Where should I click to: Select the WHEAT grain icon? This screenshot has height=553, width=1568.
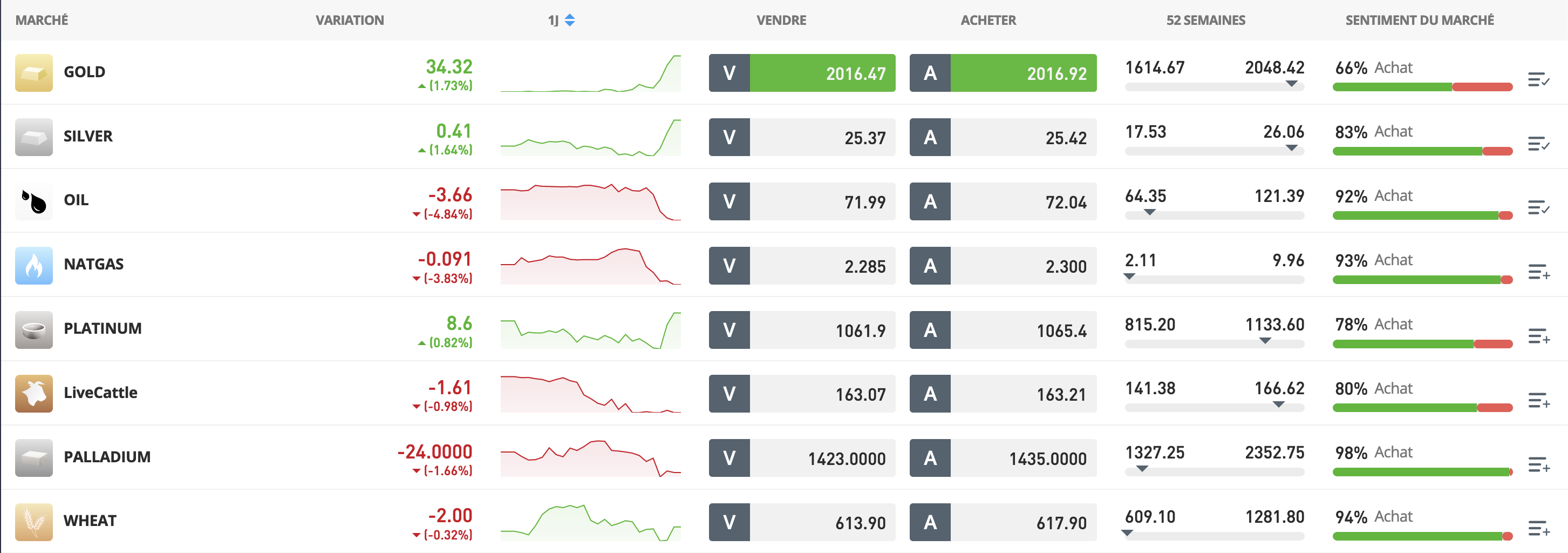pos(33,522)
